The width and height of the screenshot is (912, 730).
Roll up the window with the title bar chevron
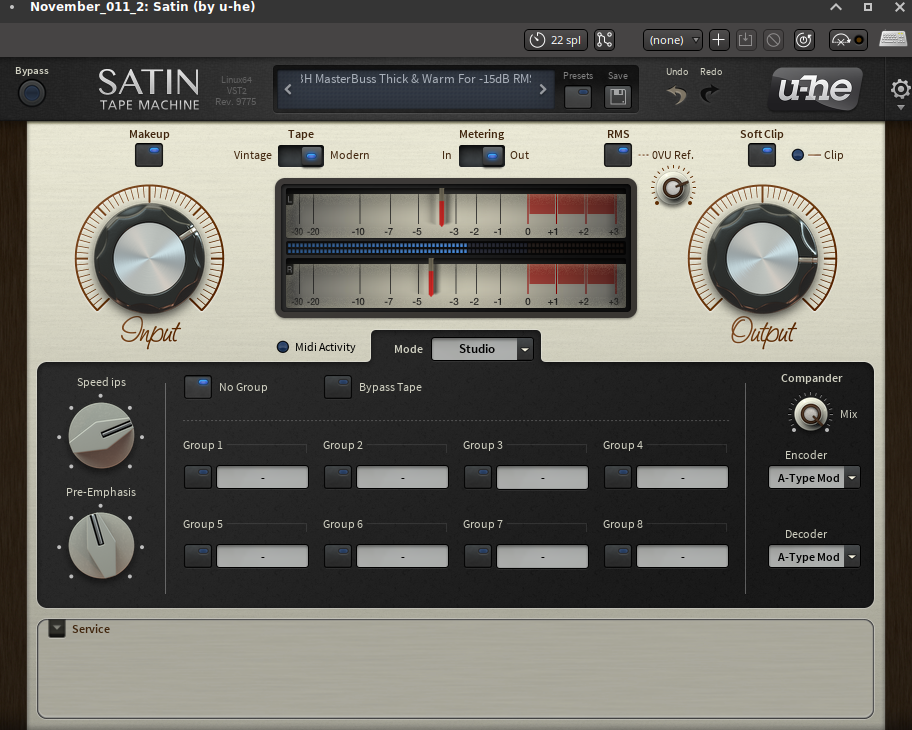(836, 7)
